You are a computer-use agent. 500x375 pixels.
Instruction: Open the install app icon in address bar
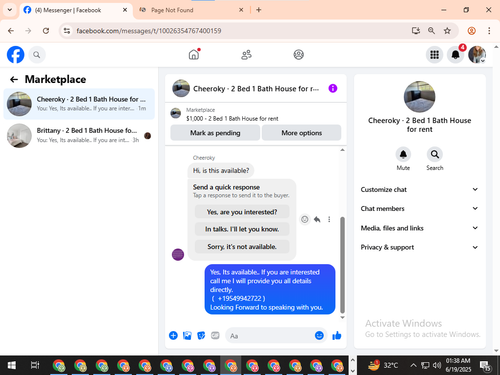coord(416,31)
